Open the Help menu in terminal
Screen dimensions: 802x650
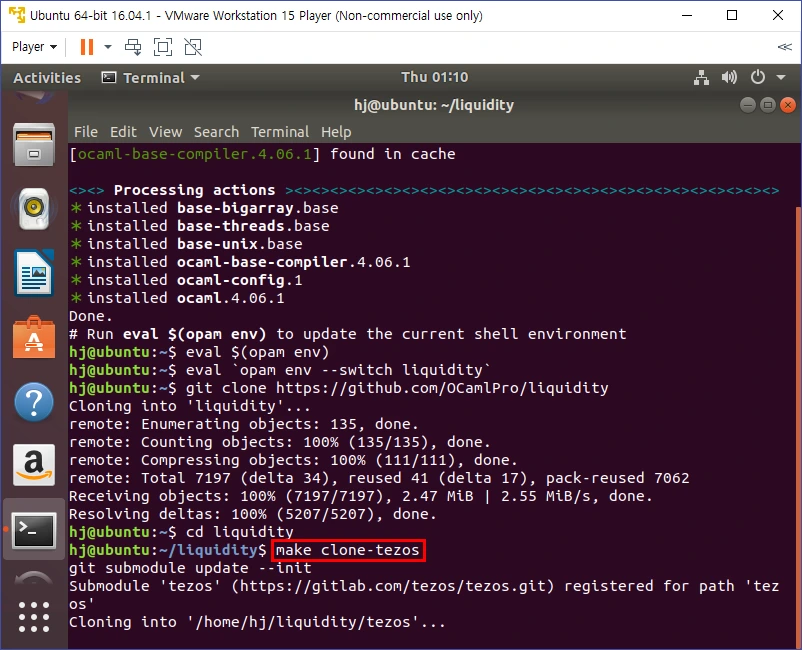point(336,132)
